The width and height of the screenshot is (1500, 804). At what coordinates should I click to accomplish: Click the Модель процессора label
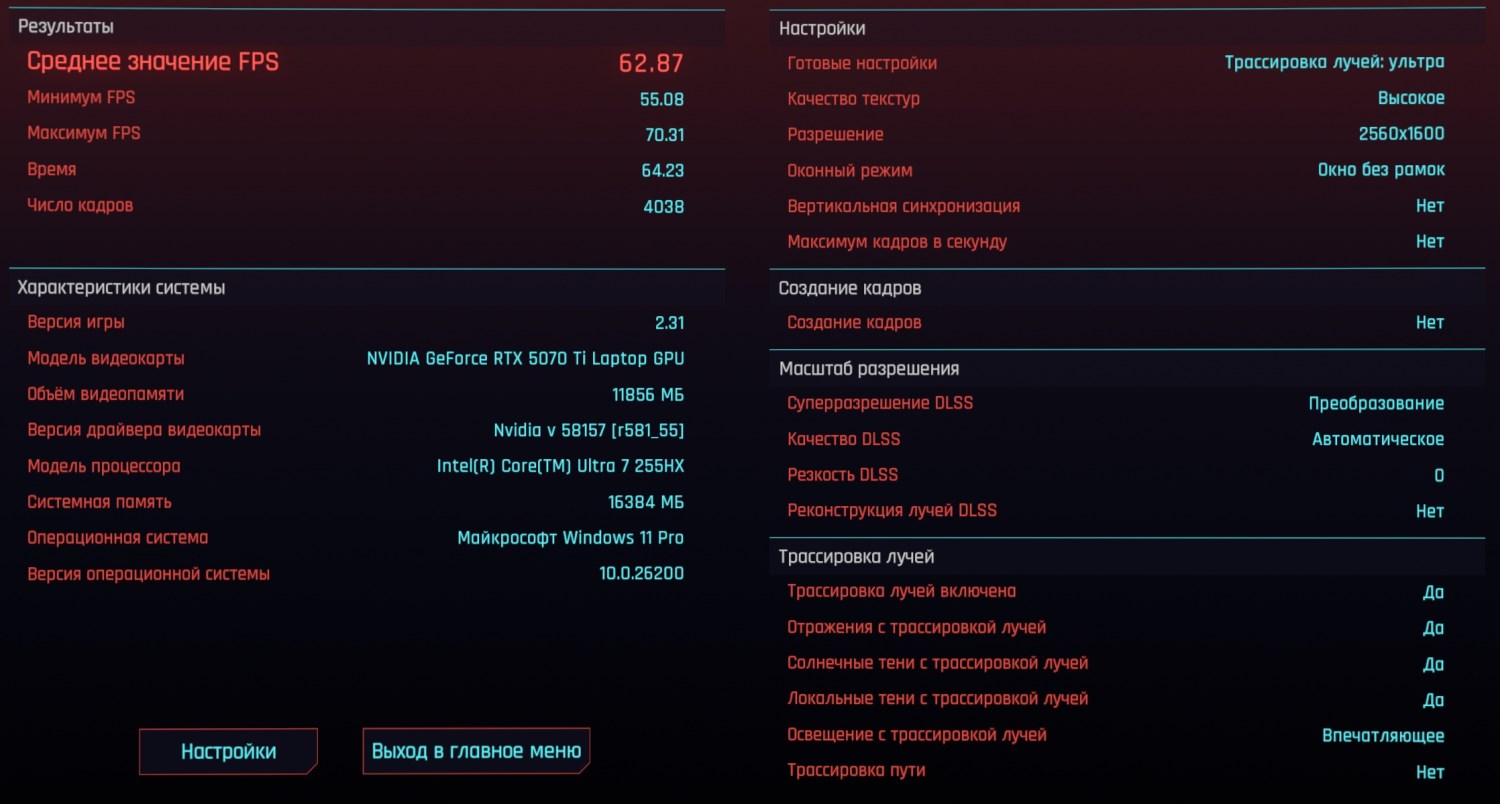[104, 467]
